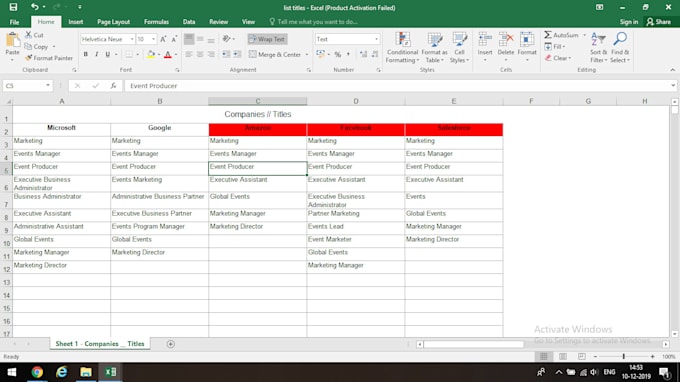Switch to the Page Layout tab
The image size is (680, 382).
[x=114, y=22]
